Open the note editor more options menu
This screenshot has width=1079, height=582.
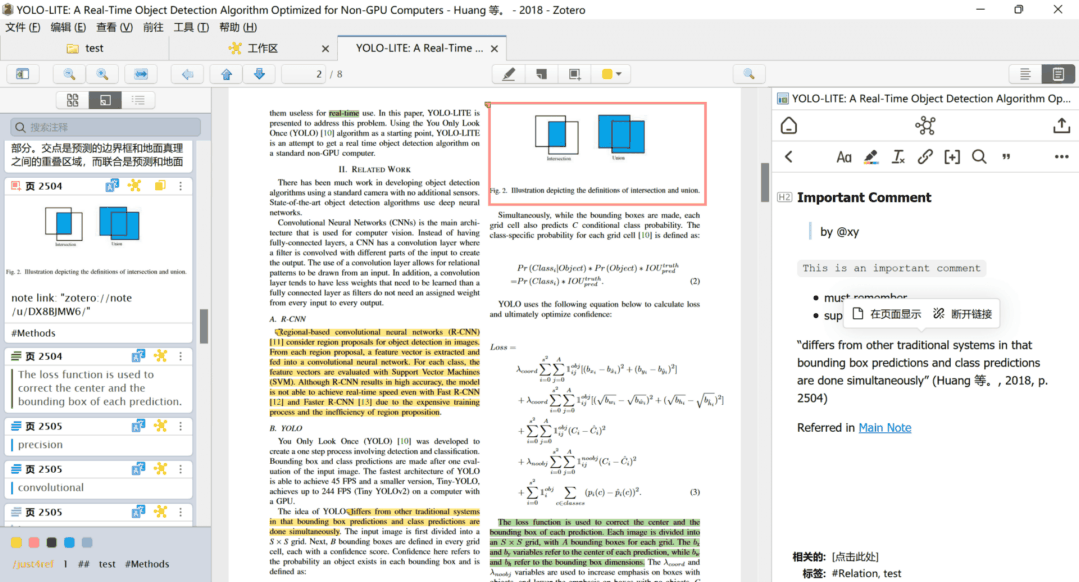pos(1061,157)
